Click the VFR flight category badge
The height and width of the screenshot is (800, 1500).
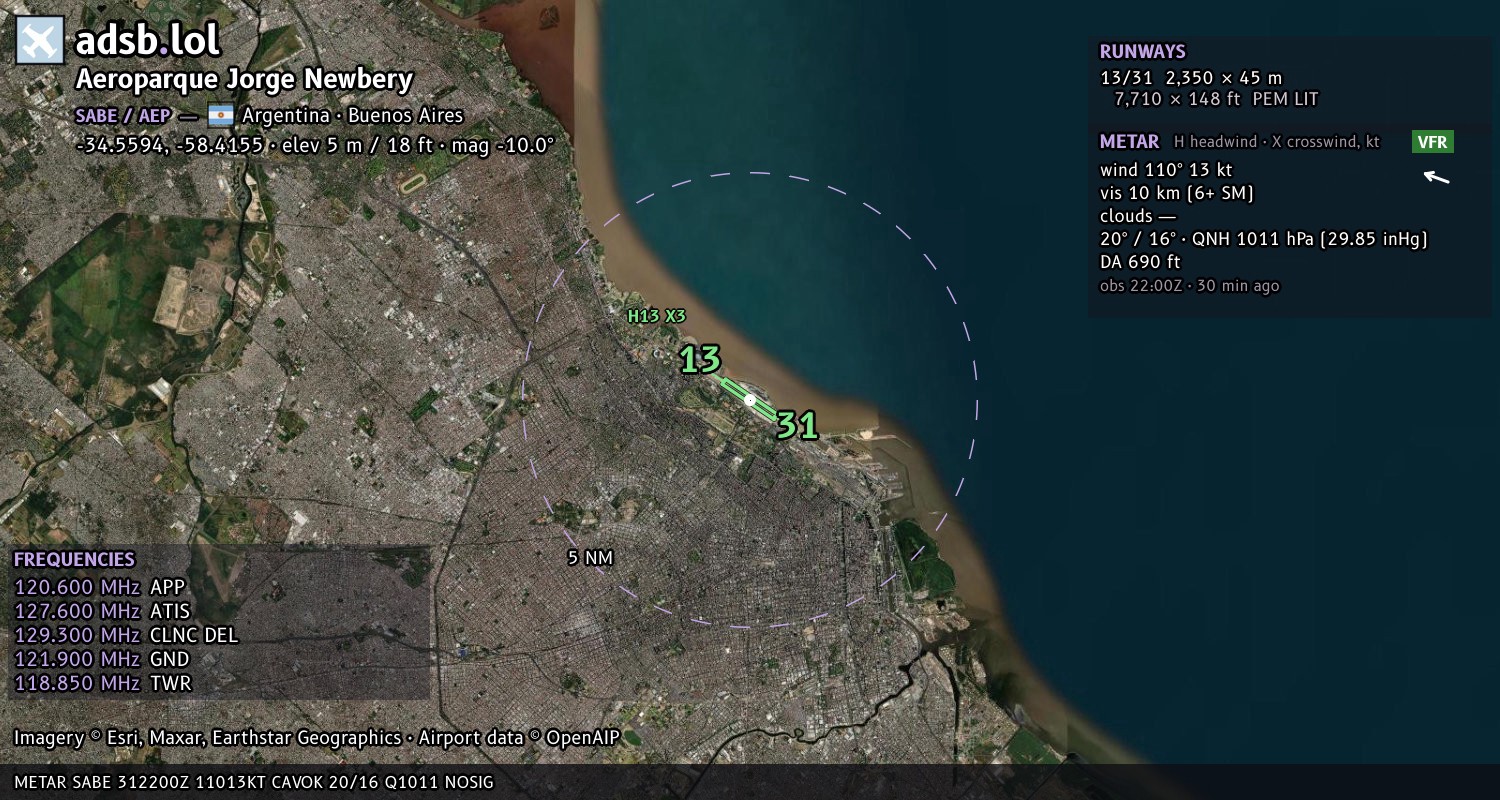click(x=1432, y=142)
